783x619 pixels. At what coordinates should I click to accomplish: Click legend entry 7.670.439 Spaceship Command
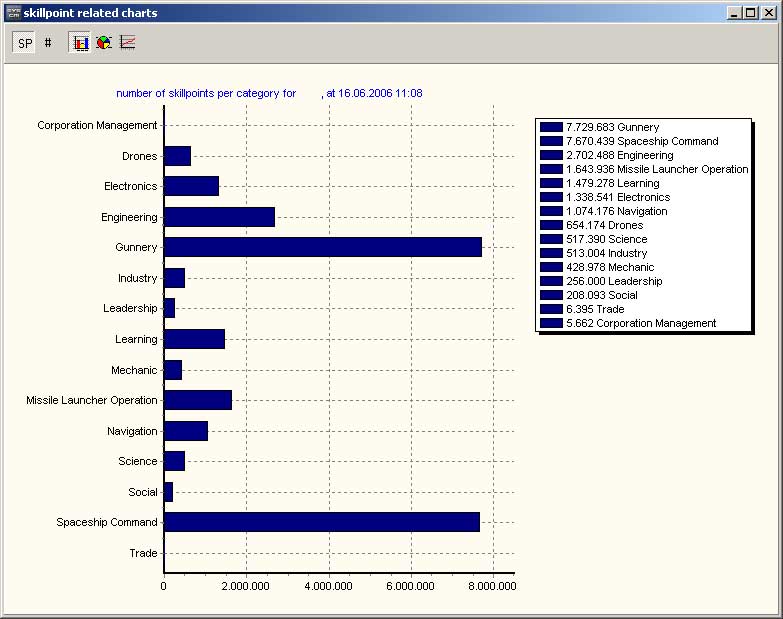coord(642,141)
